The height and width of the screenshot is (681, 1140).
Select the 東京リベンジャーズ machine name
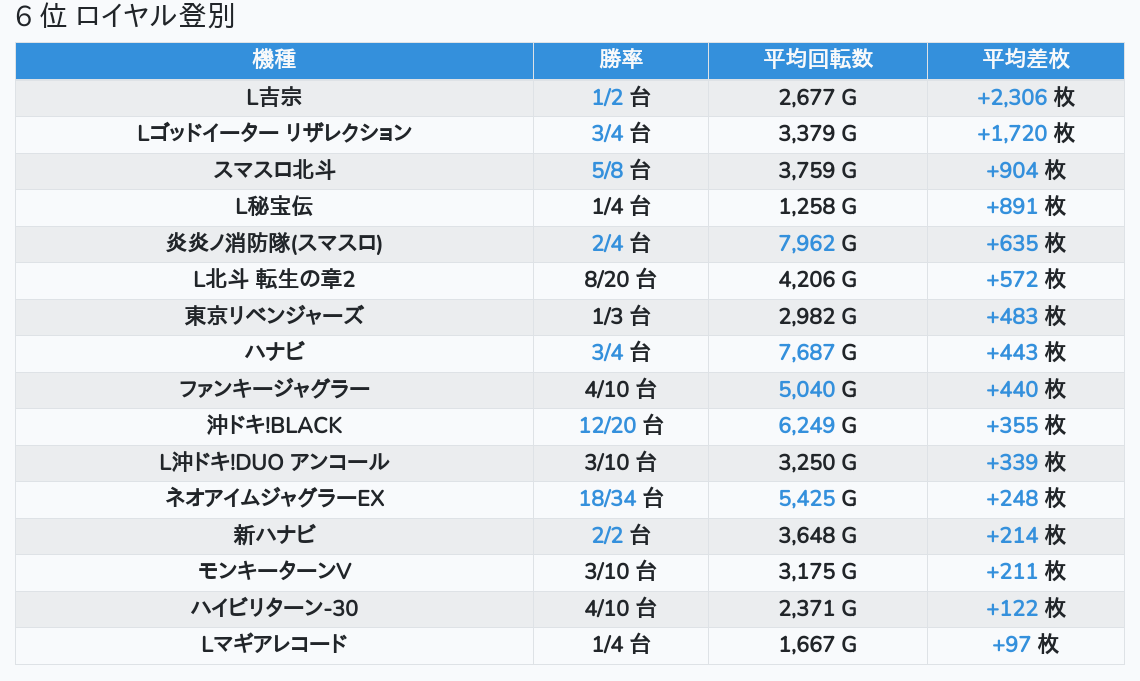coord(274,316)
